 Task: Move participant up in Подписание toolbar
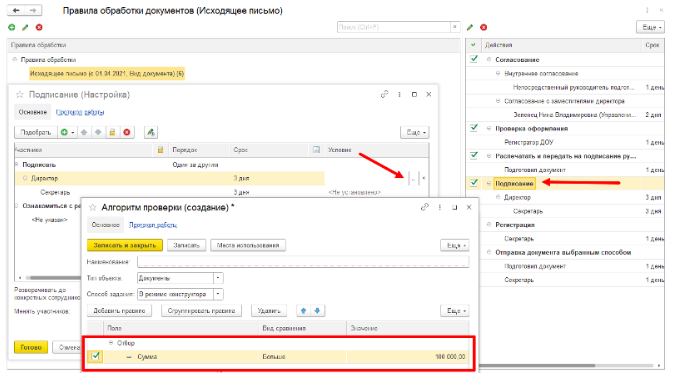tap(84, 132)
